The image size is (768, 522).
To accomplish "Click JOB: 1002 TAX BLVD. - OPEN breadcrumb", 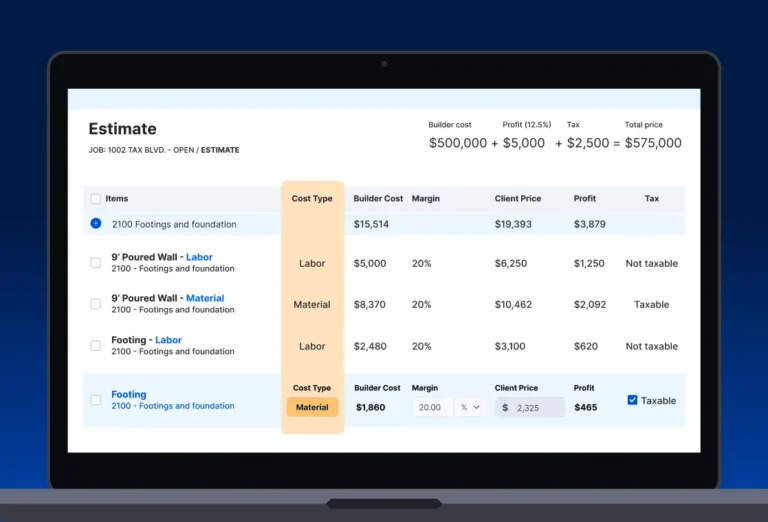I will 141,150.
